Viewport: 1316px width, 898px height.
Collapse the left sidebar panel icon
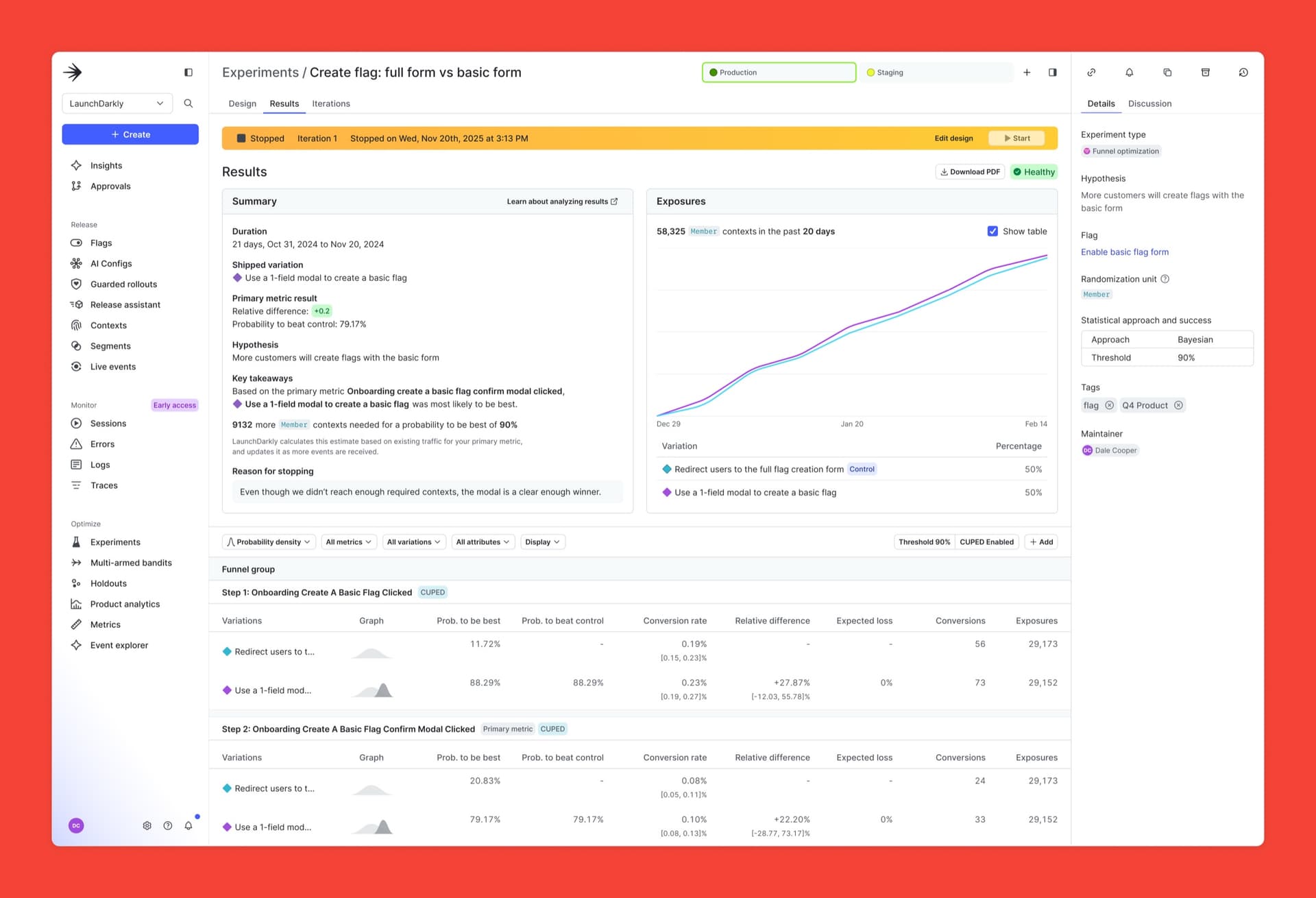[188, 73]
